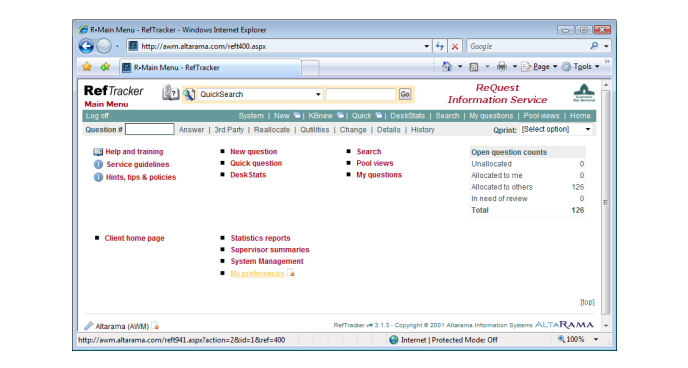Click the Australian War Memorial logo
The image size is (688, 368).
click(x=584, y=93)
